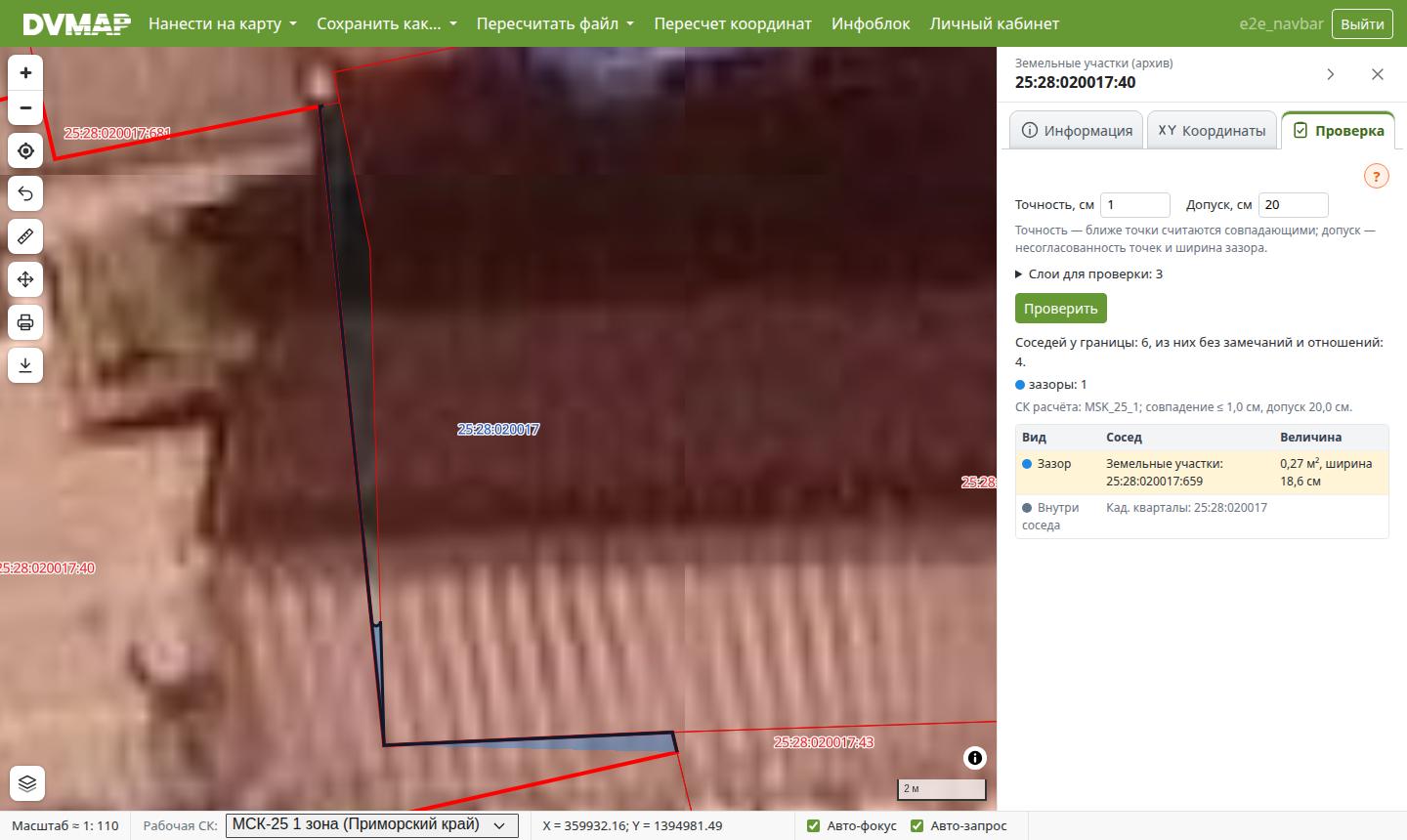Open Пересчет координат in the navbar
The height and width of the screenshot is (840, 1407).
(x=733, y=23)
